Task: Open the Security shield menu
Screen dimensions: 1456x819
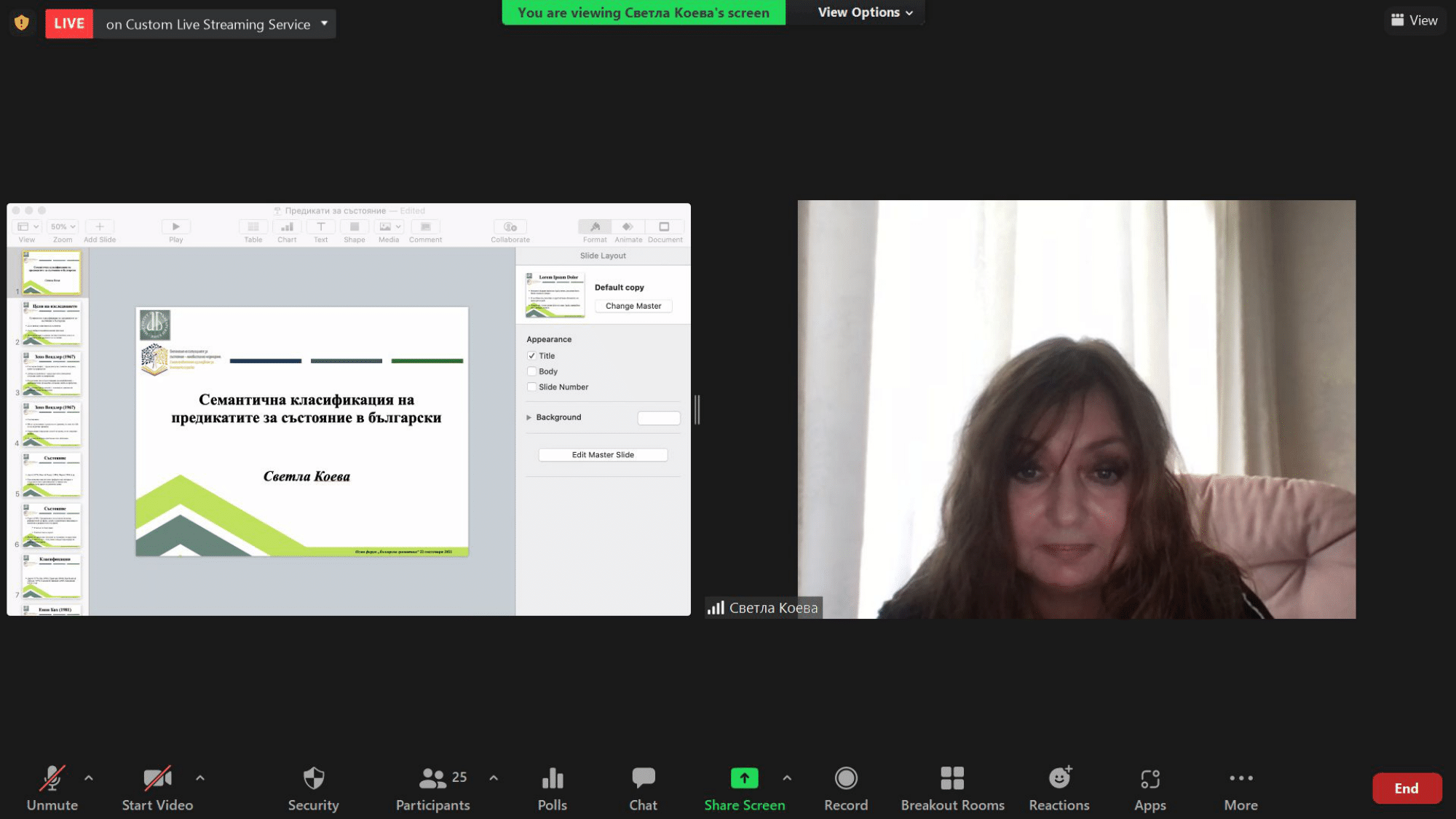Action: tap(313, 779)
